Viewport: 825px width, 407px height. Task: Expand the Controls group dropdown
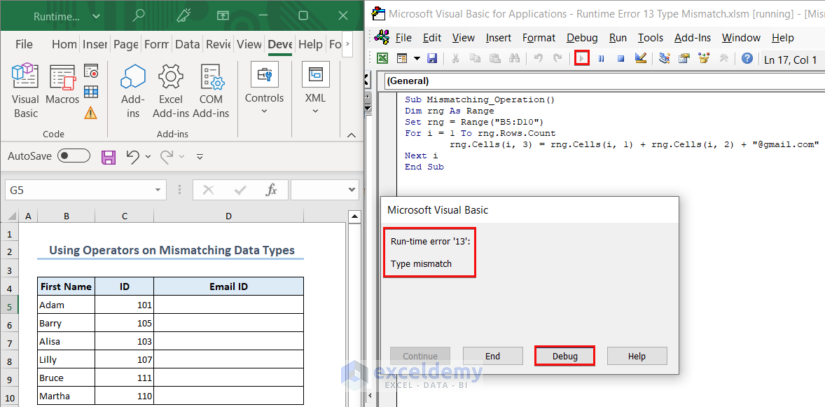coord(264,111)
